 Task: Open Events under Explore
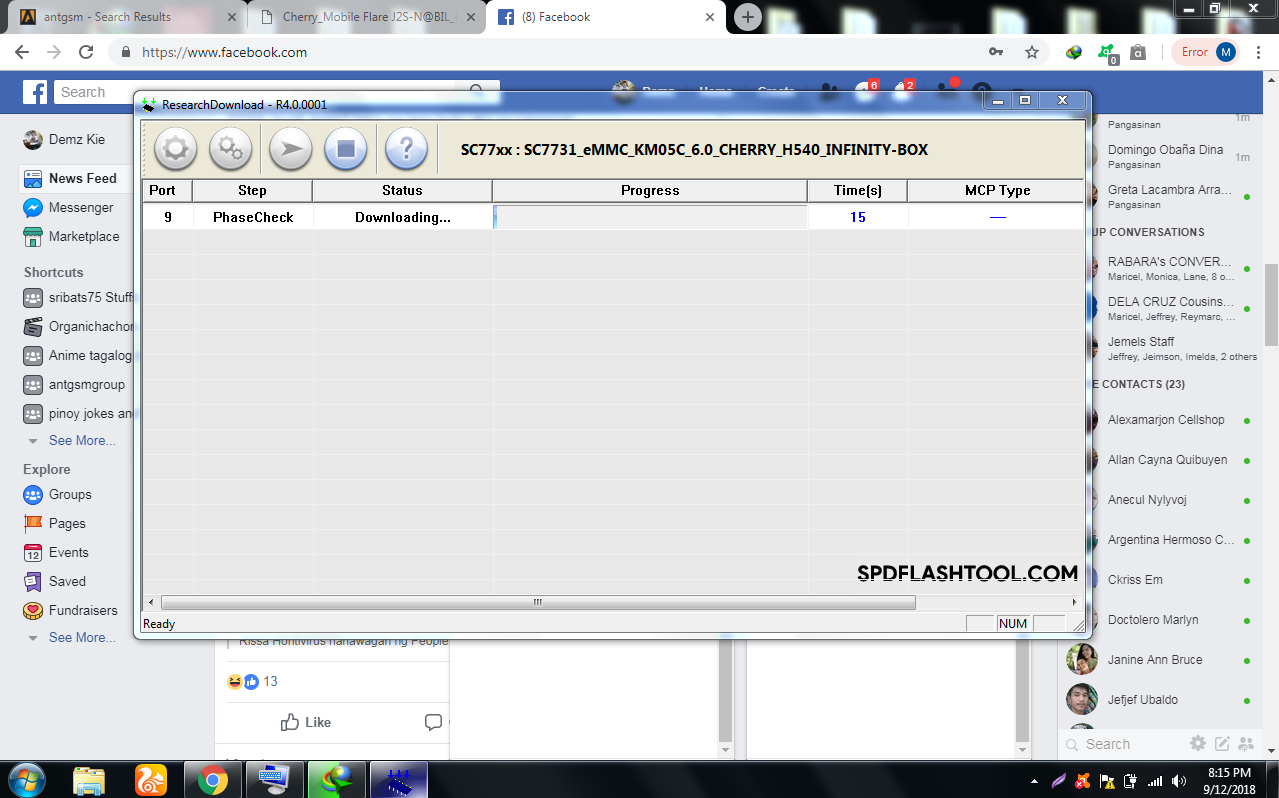[57, 552]
